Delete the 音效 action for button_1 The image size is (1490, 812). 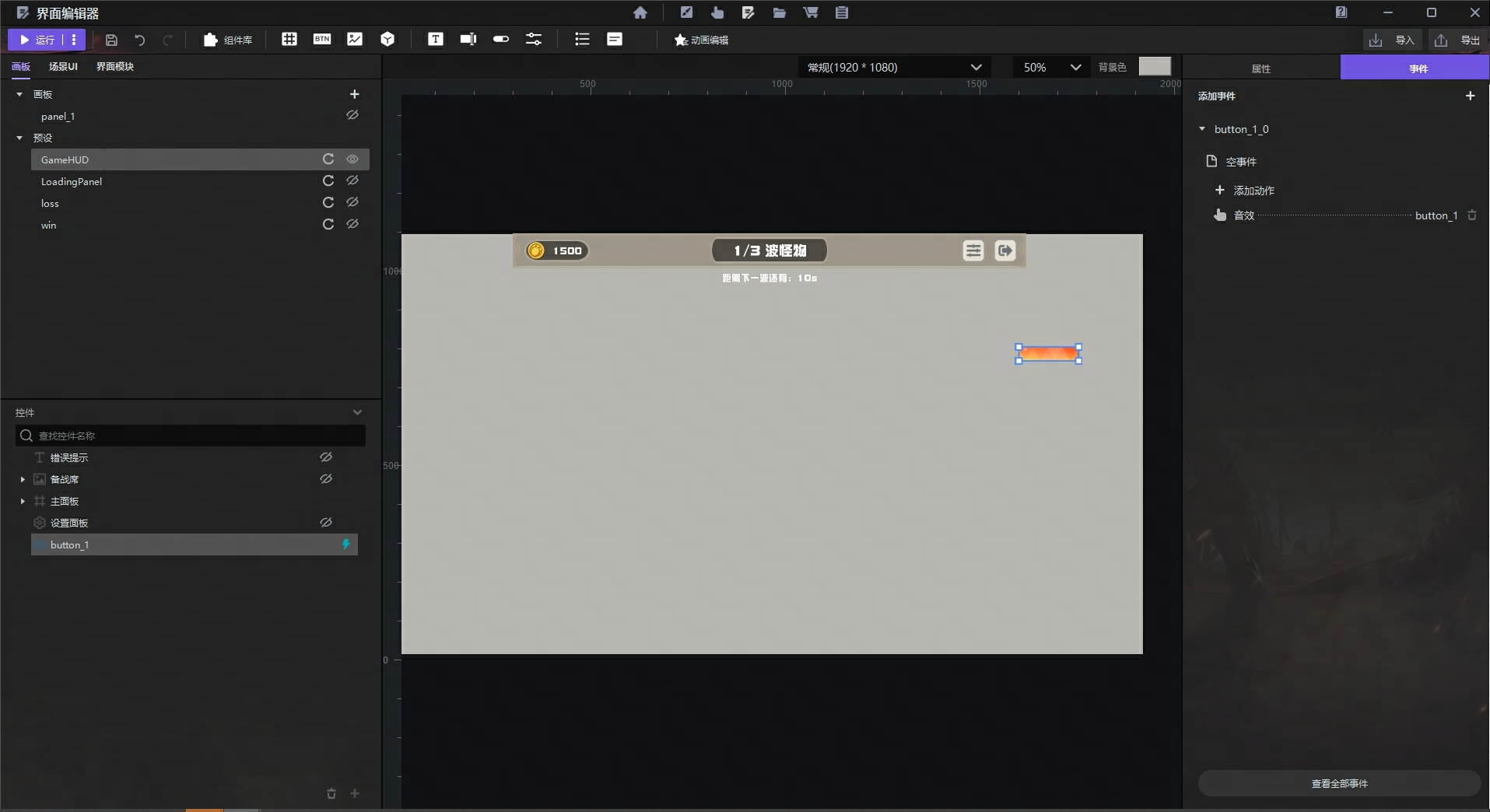coord(1472,215)
